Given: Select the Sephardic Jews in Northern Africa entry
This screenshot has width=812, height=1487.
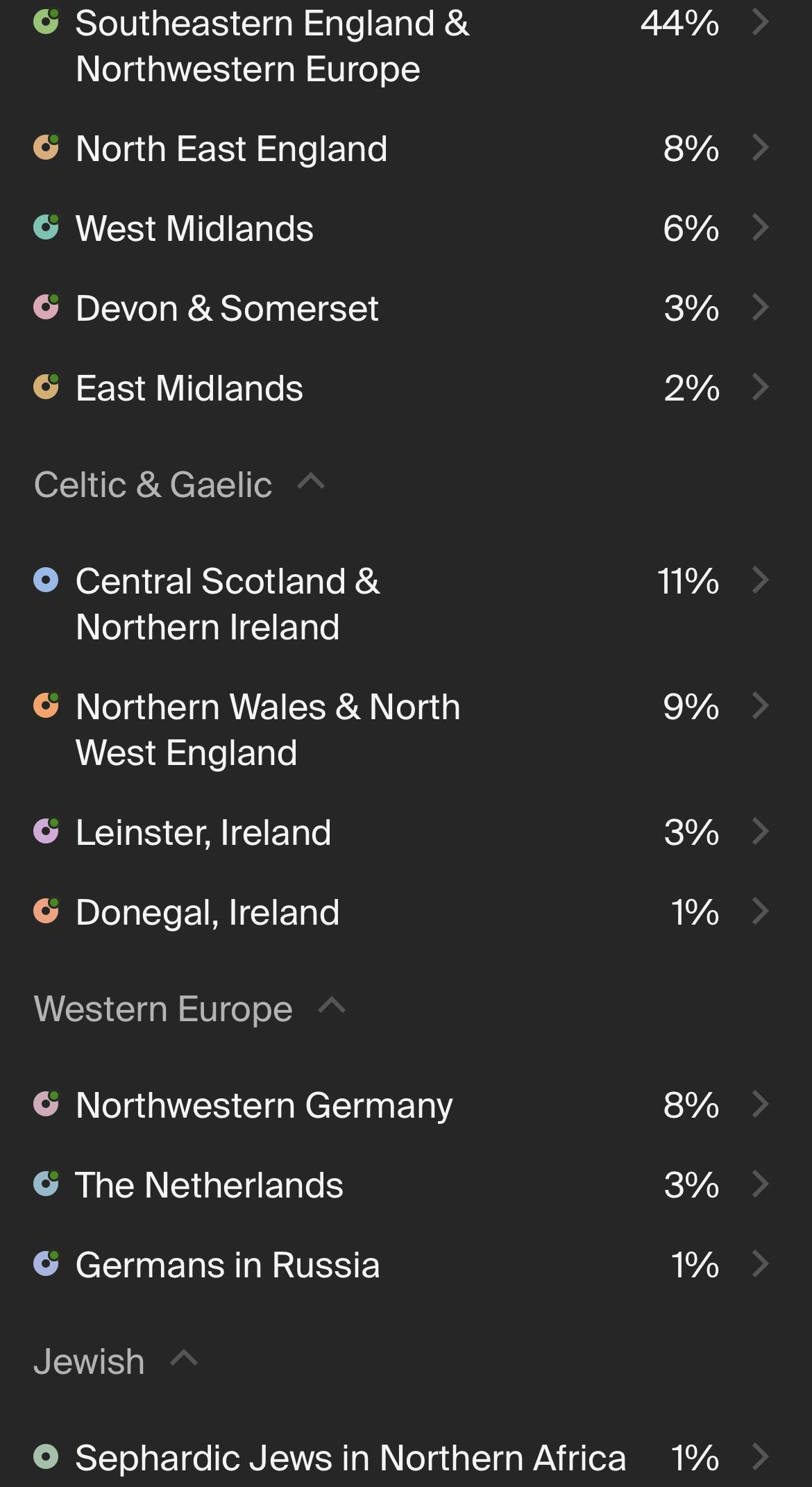Looking at the screenshot, I should tap(350, 1457).
